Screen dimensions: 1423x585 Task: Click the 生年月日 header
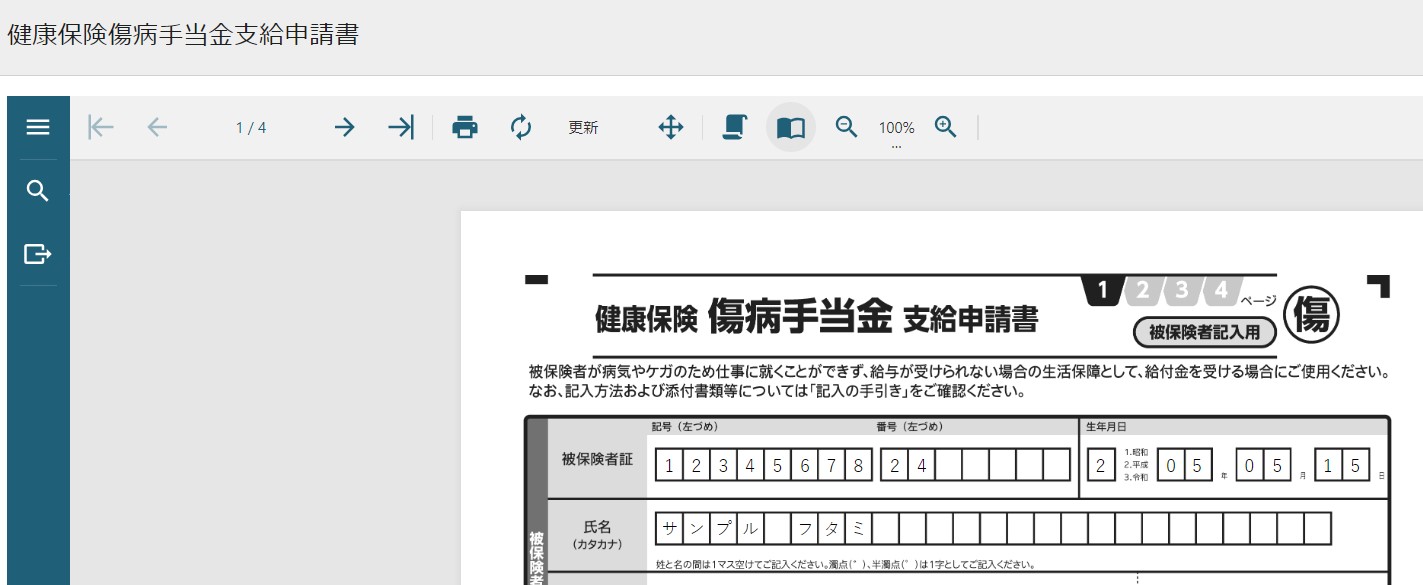(x=1106, y=427)
